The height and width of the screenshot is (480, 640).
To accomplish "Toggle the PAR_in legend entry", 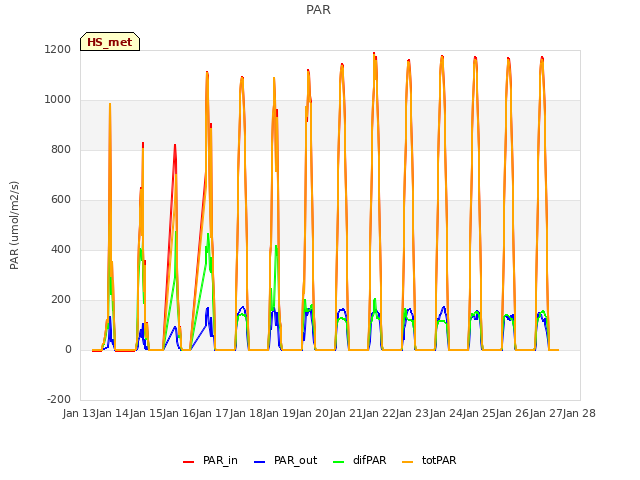I will [210, 460].
